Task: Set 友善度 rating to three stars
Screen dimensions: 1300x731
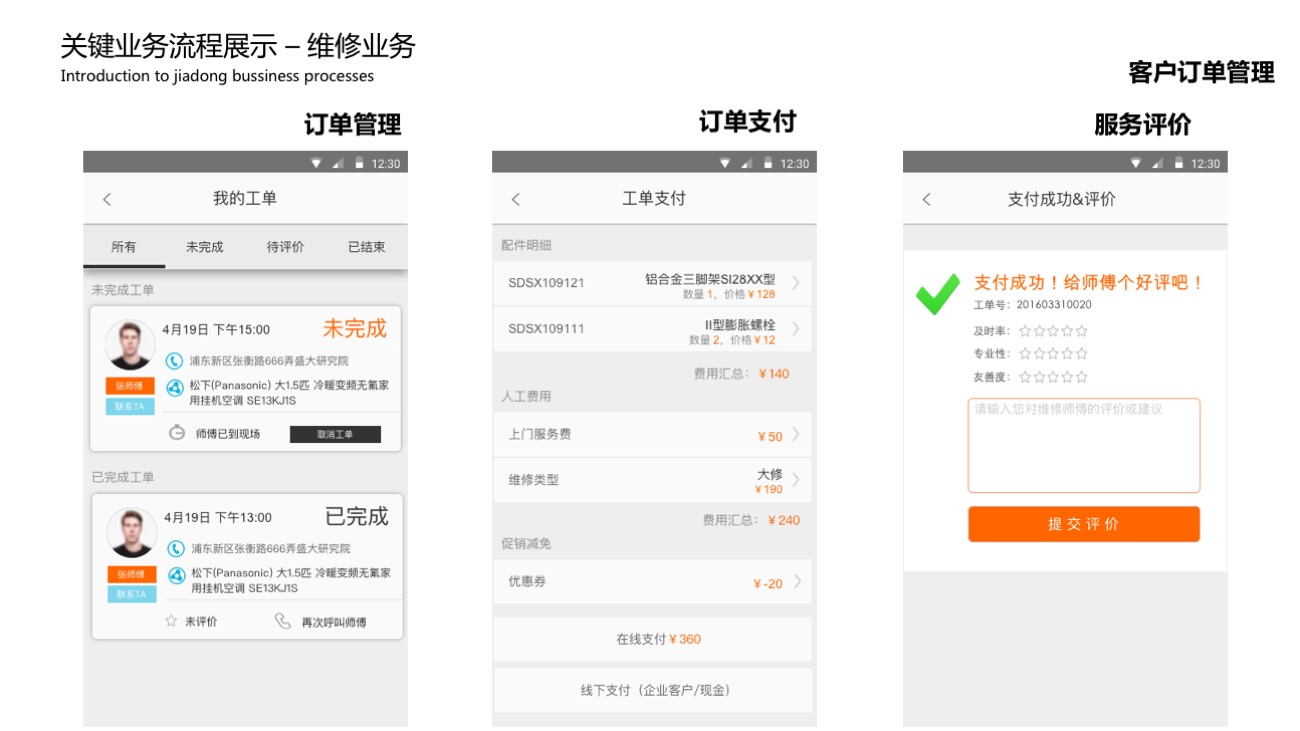Action: (1053, 377)
